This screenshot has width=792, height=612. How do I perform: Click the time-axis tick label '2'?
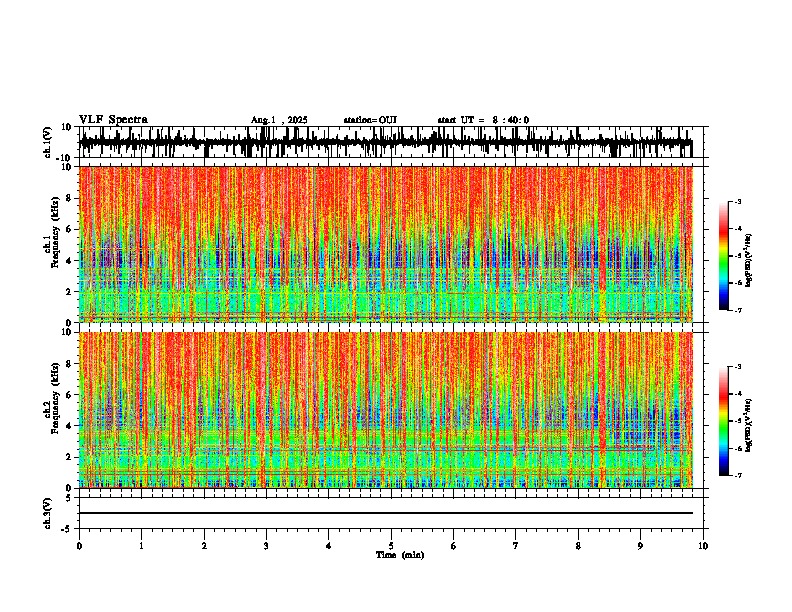pos(204,546)
